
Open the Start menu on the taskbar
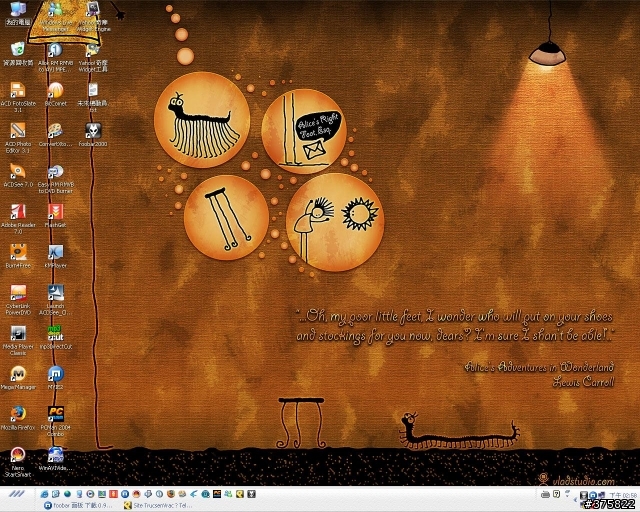click(x=17, y=494)
